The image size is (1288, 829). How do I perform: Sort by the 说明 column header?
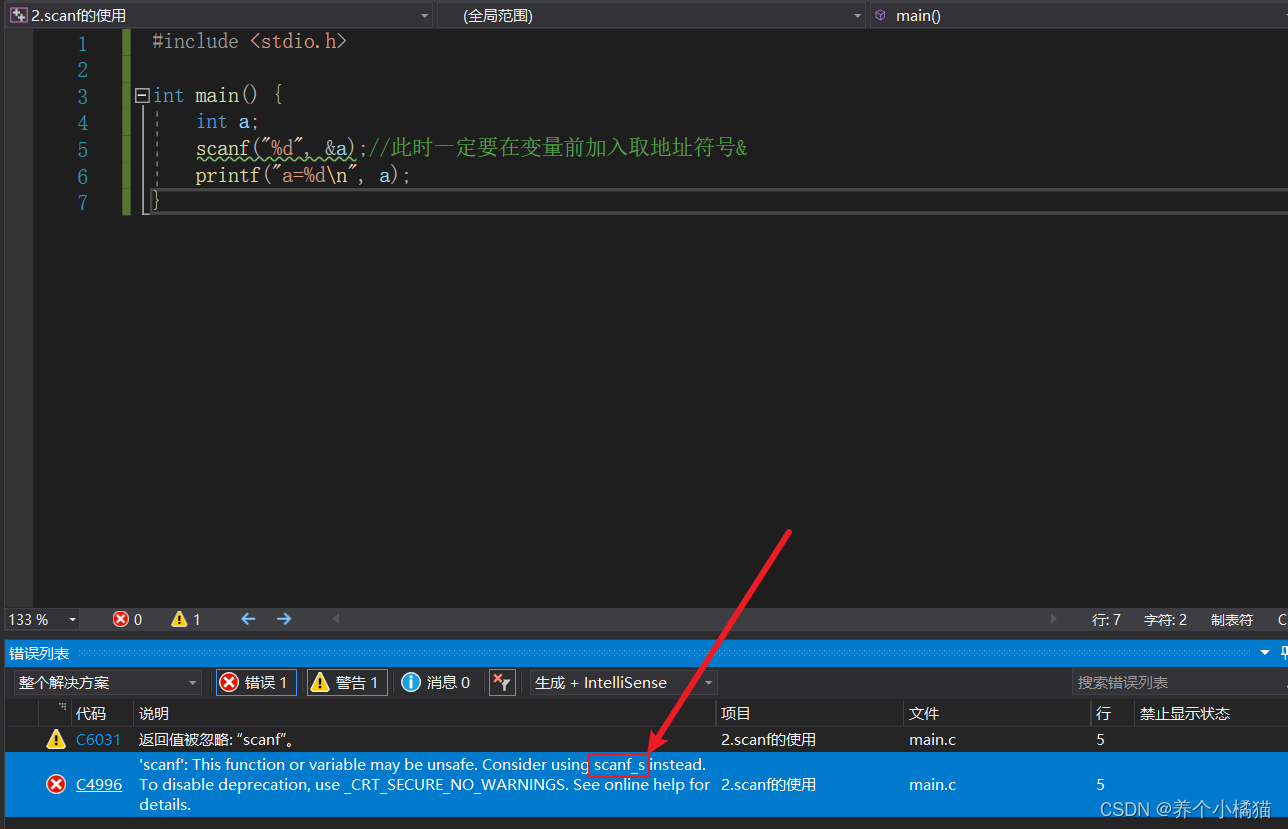coord(425,713)
